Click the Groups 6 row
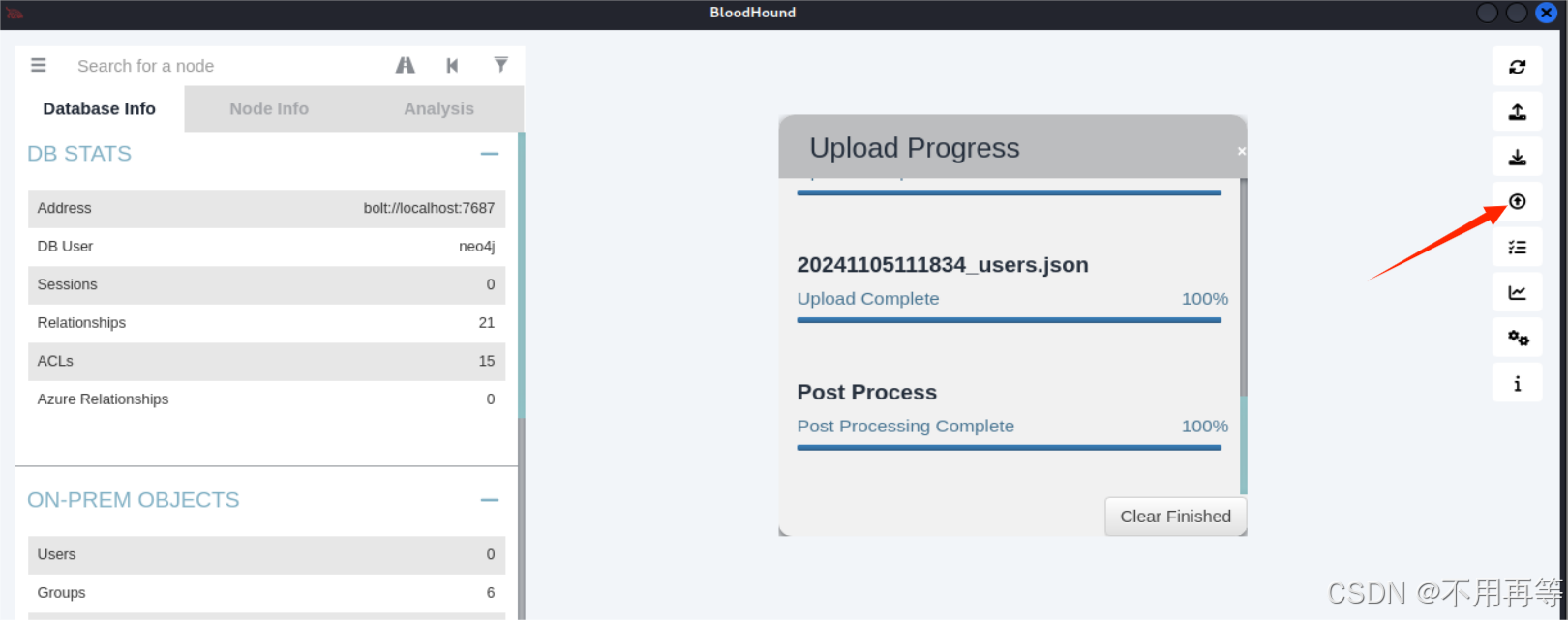The height and width of the screenshot is (620, 1568). 266,593
